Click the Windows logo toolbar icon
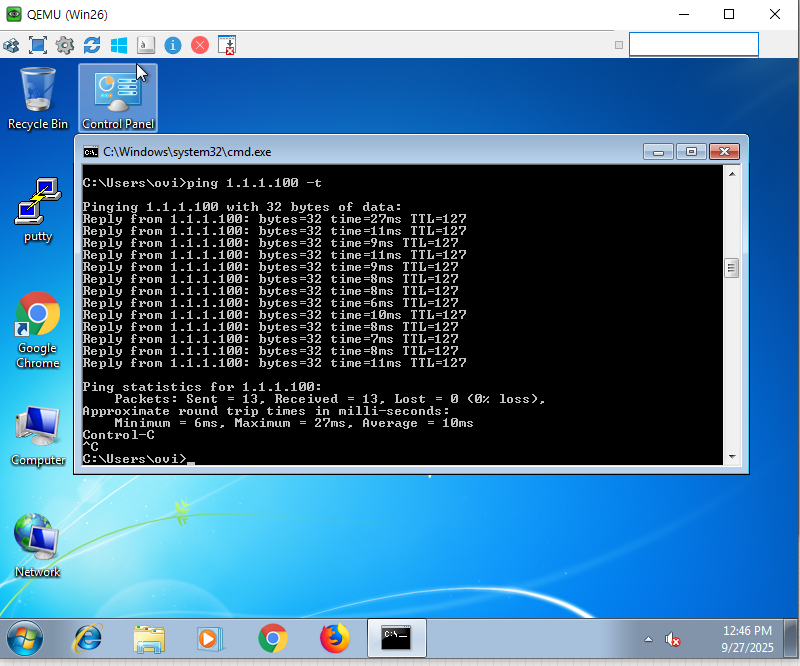Viewport: 800px width, 666px height. point(119,45)
